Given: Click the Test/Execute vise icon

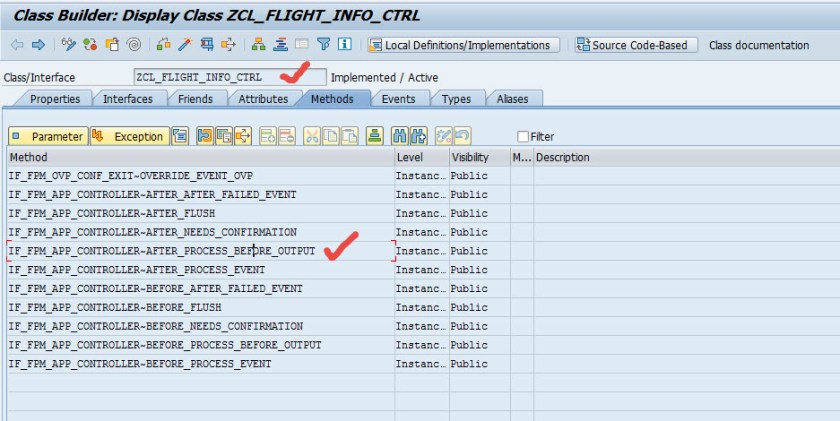Looking at the screenshot, I should pos(207,45).
